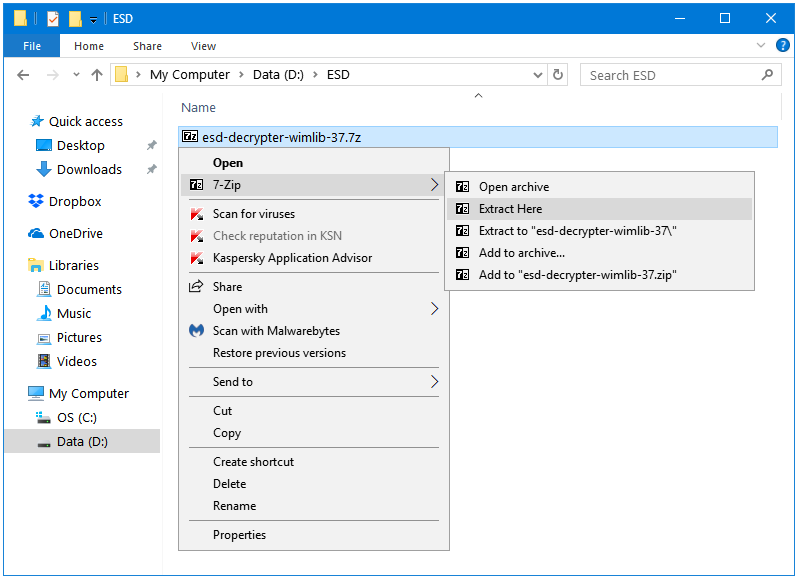The image size is (798, 578).
Task: Select Libraries in the navigation pane
Action: (x=74, y=265)
